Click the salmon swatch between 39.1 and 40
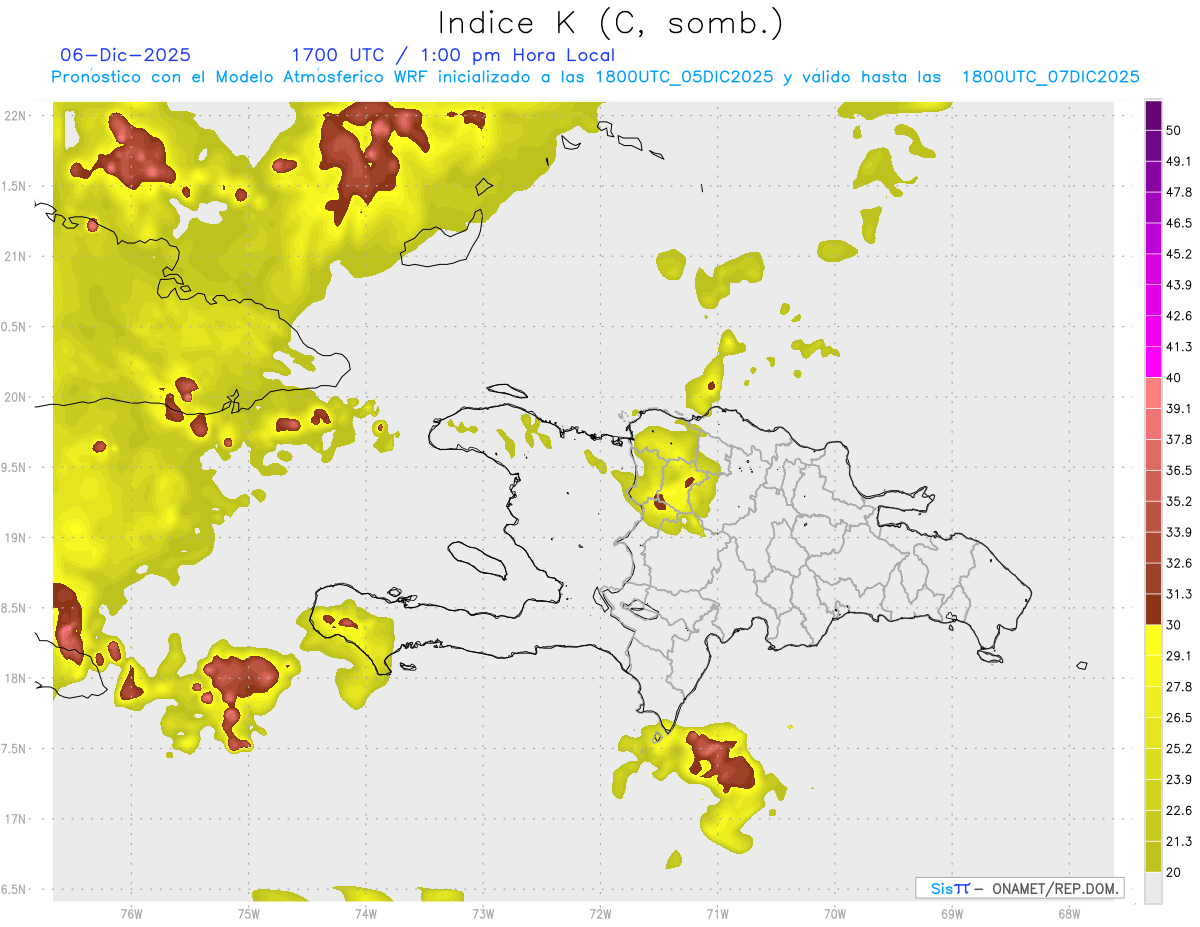This screenshot has width=1200, height=927. point(1153,393)
